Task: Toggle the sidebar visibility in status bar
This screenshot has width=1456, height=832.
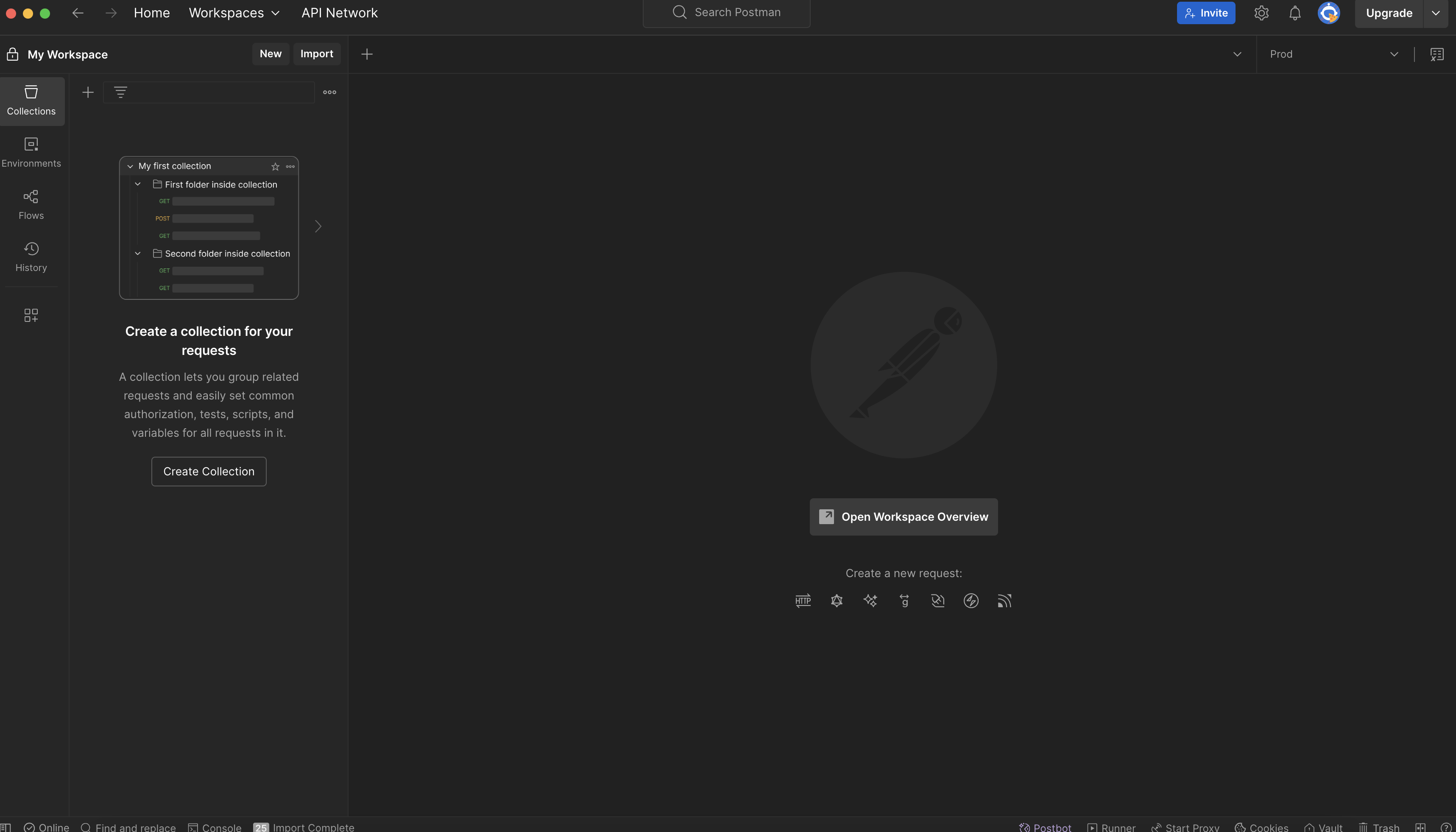Action: (x=6, y=827)
